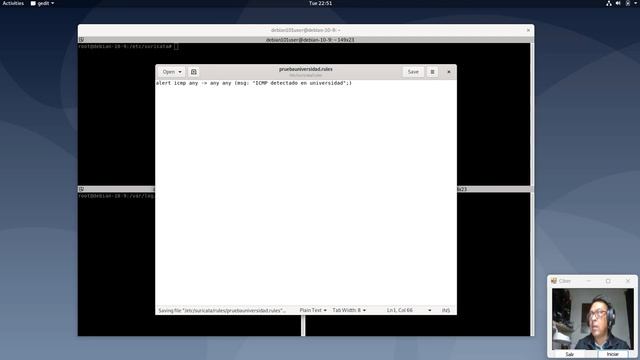This screenshot has width=640, height=360.
Task: Save the pruebauniversidad.rules file
Action: tap(413, 72)
